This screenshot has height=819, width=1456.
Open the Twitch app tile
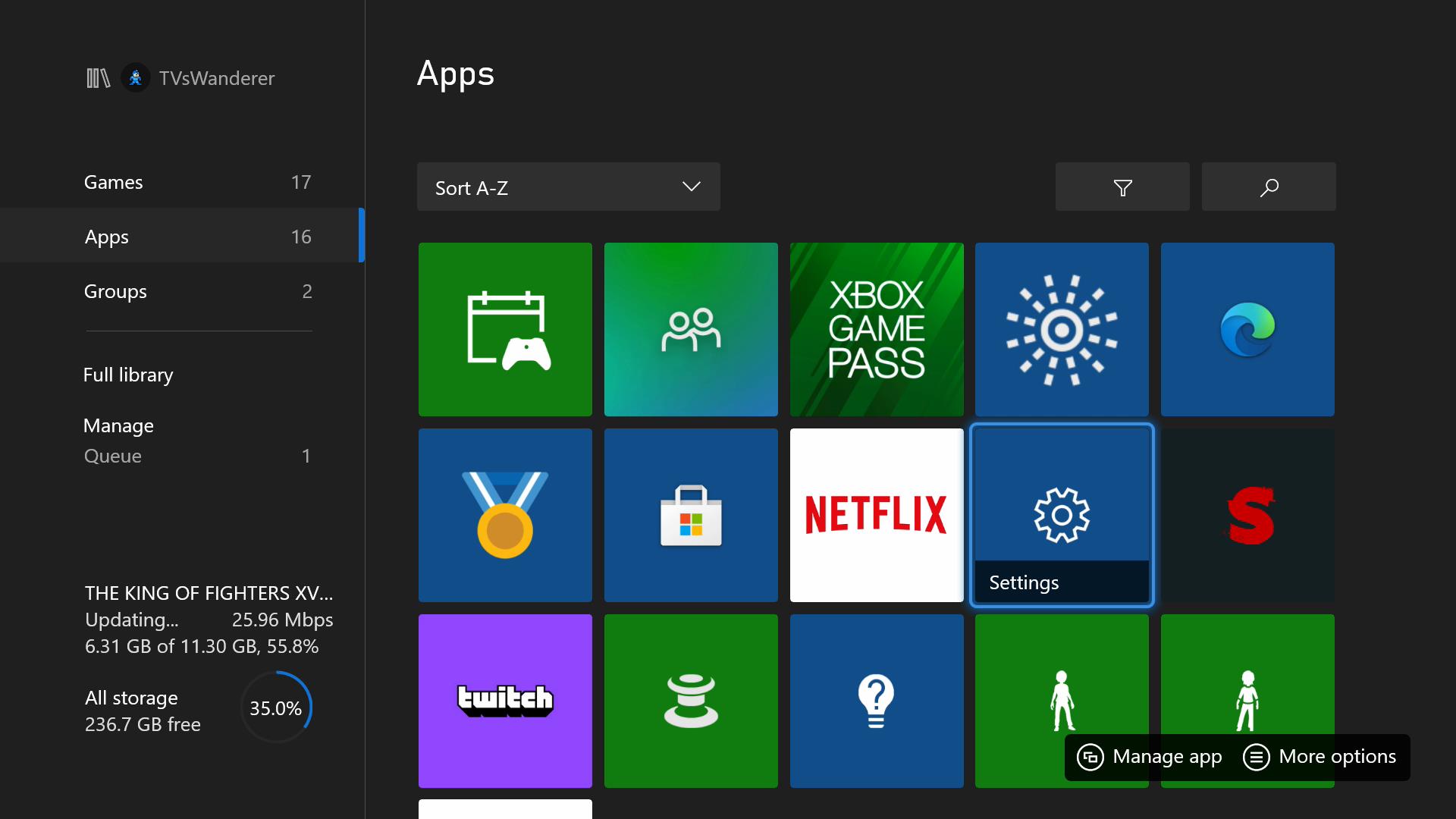click(505, 701)
